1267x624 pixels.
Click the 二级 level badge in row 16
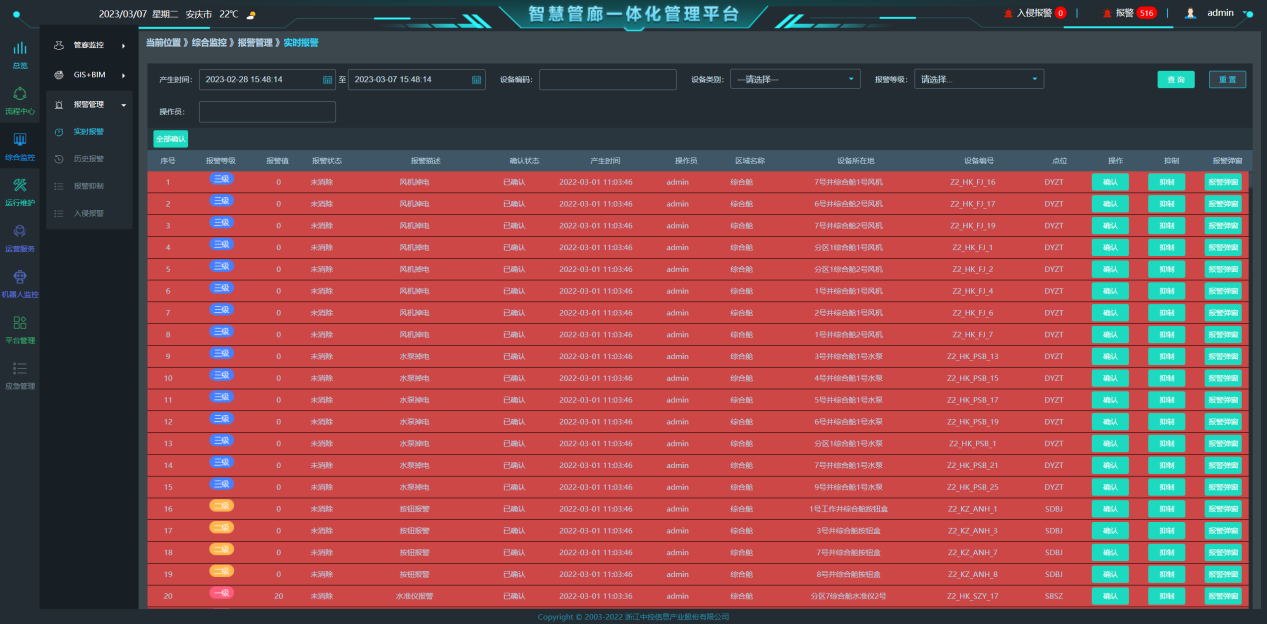221,506
